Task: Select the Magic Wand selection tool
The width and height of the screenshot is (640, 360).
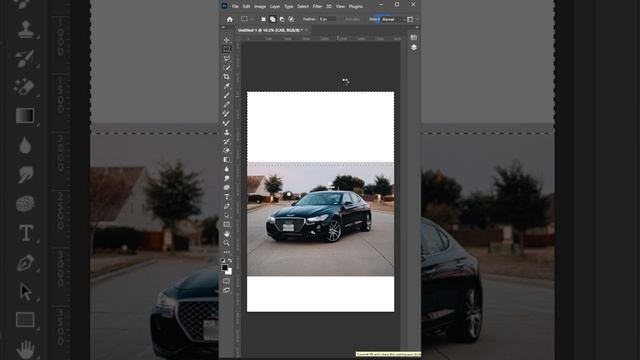Action: click(227, 68)
